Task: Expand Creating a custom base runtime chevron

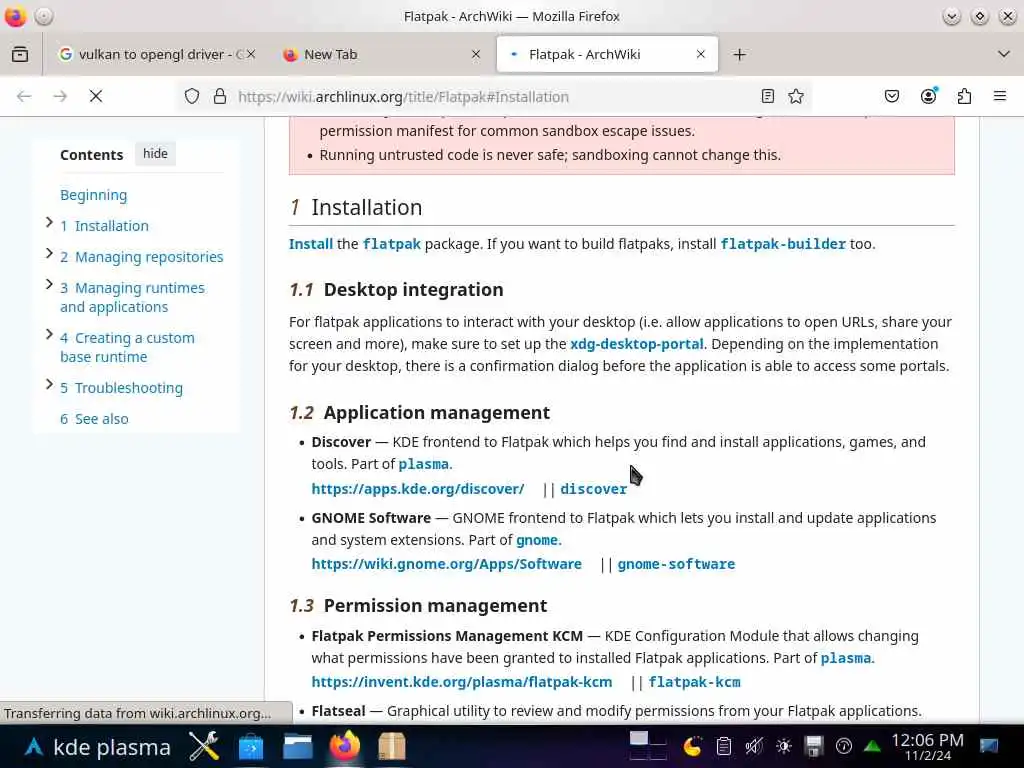Action: (x=49, y=334)
